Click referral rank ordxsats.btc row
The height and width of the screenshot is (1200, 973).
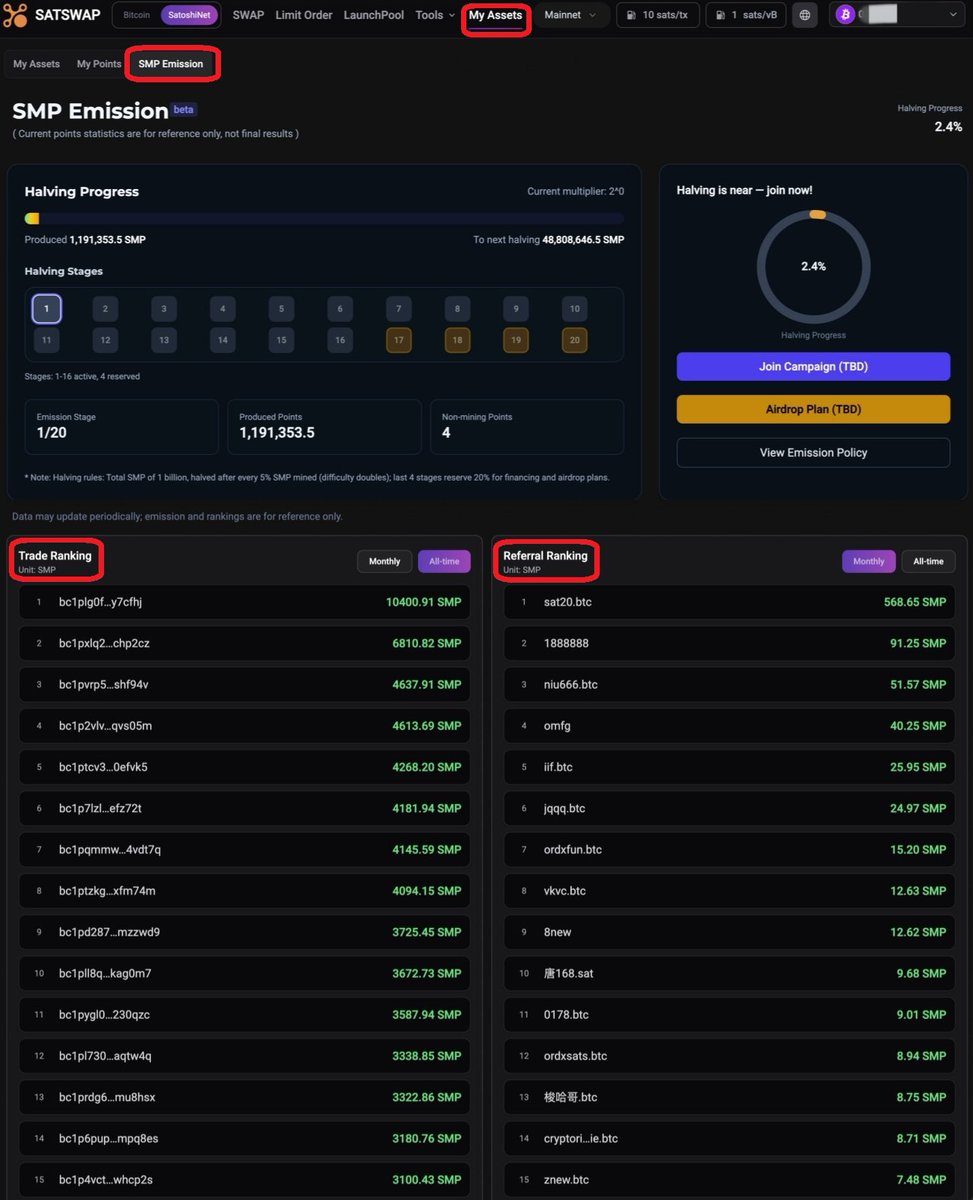click(729, 1056)
